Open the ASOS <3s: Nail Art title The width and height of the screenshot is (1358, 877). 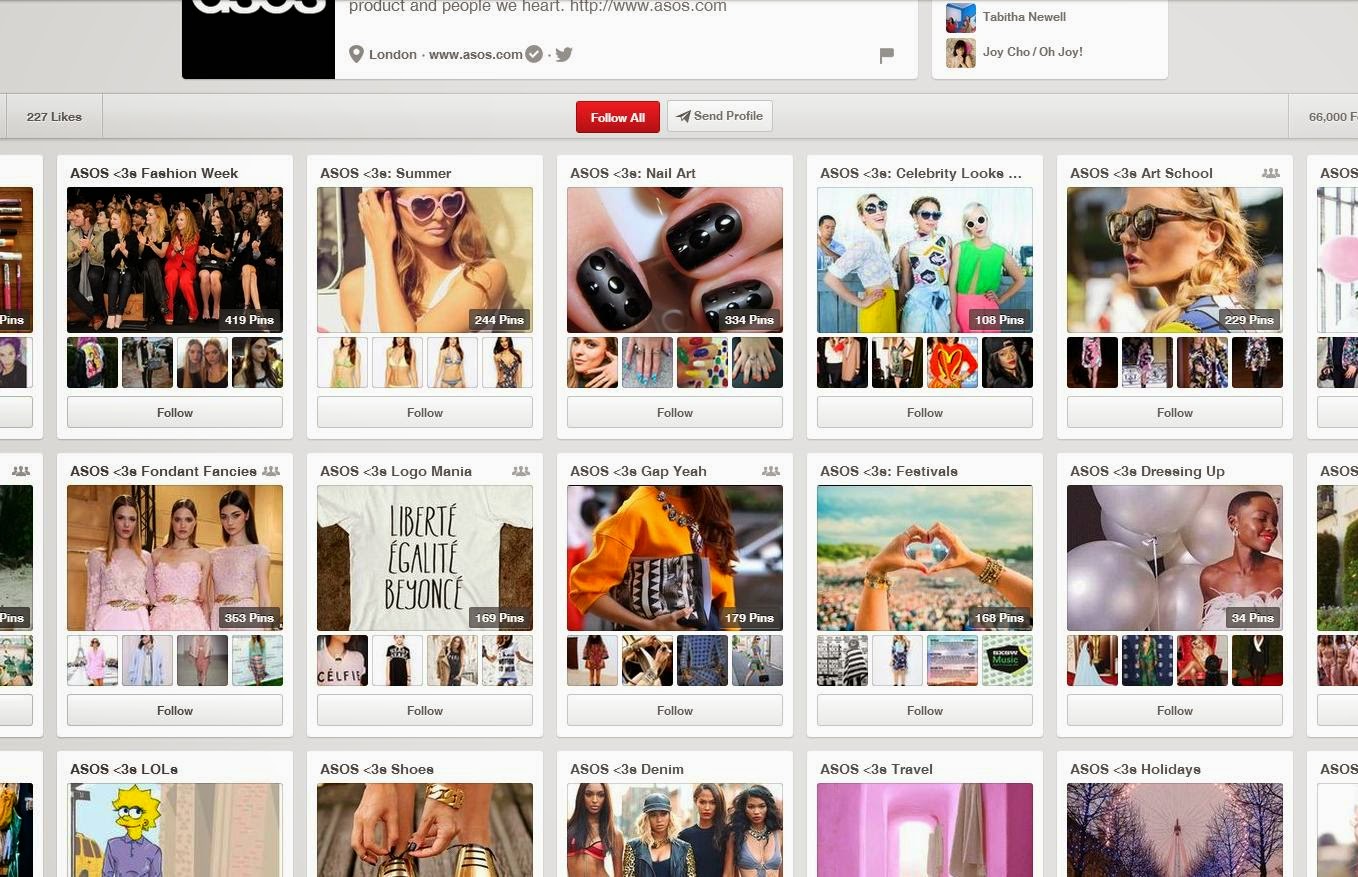coord(633,173)
